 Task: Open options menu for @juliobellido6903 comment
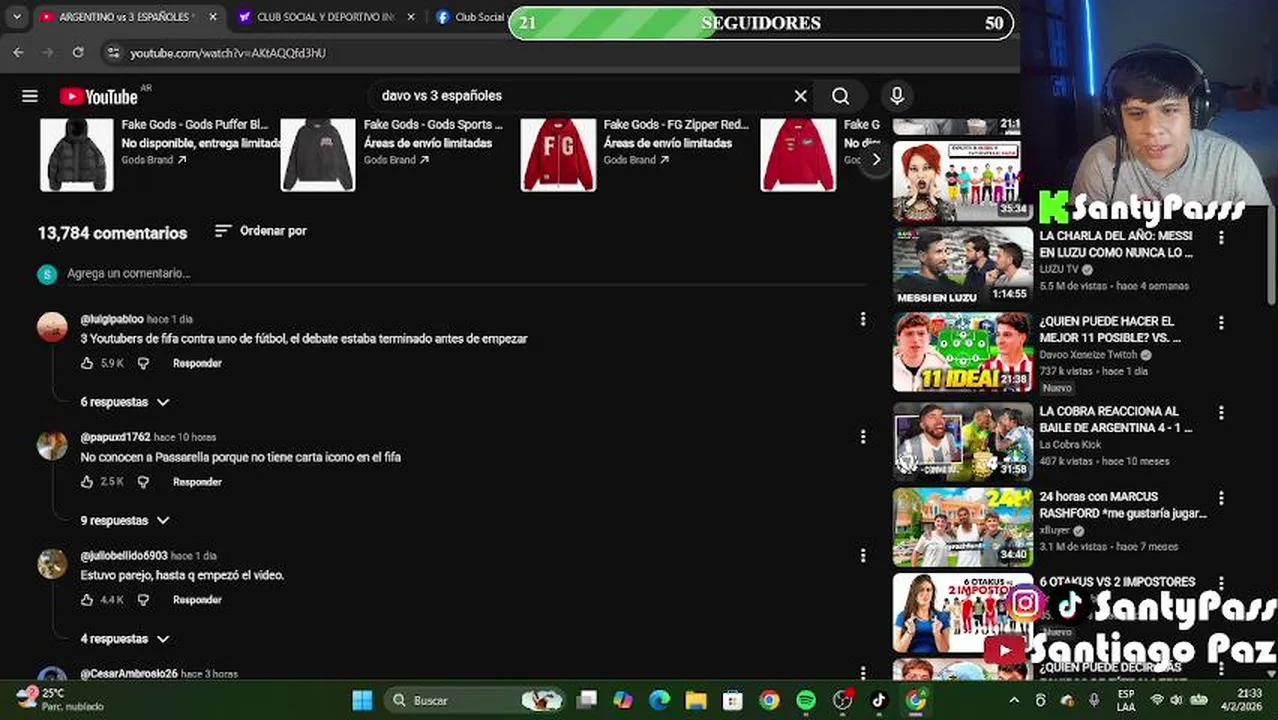(863, 555)
